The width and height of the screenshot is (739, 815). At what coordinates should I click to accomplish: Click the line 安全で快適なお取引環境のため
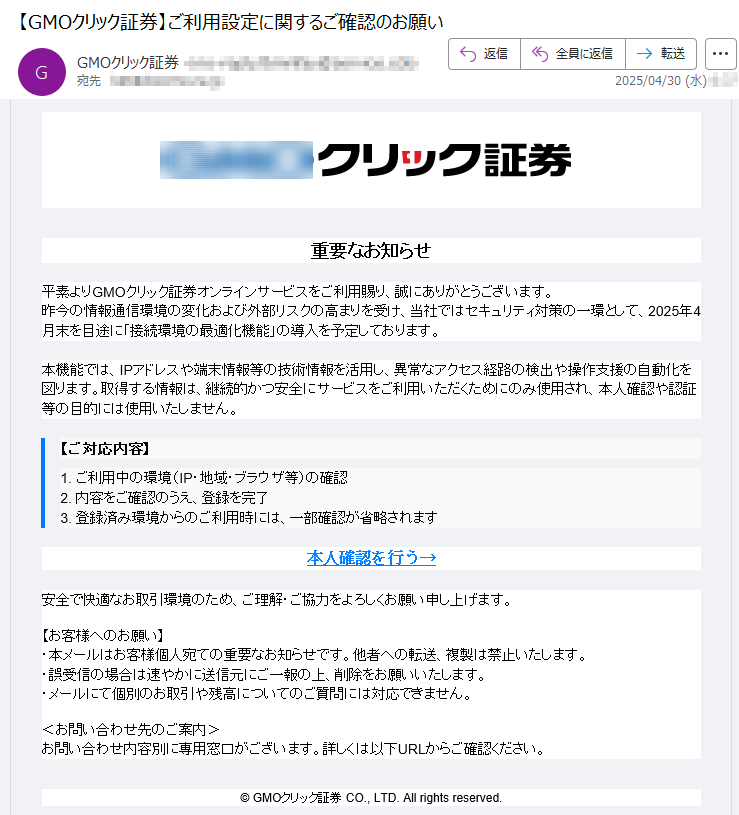(278, 600)
